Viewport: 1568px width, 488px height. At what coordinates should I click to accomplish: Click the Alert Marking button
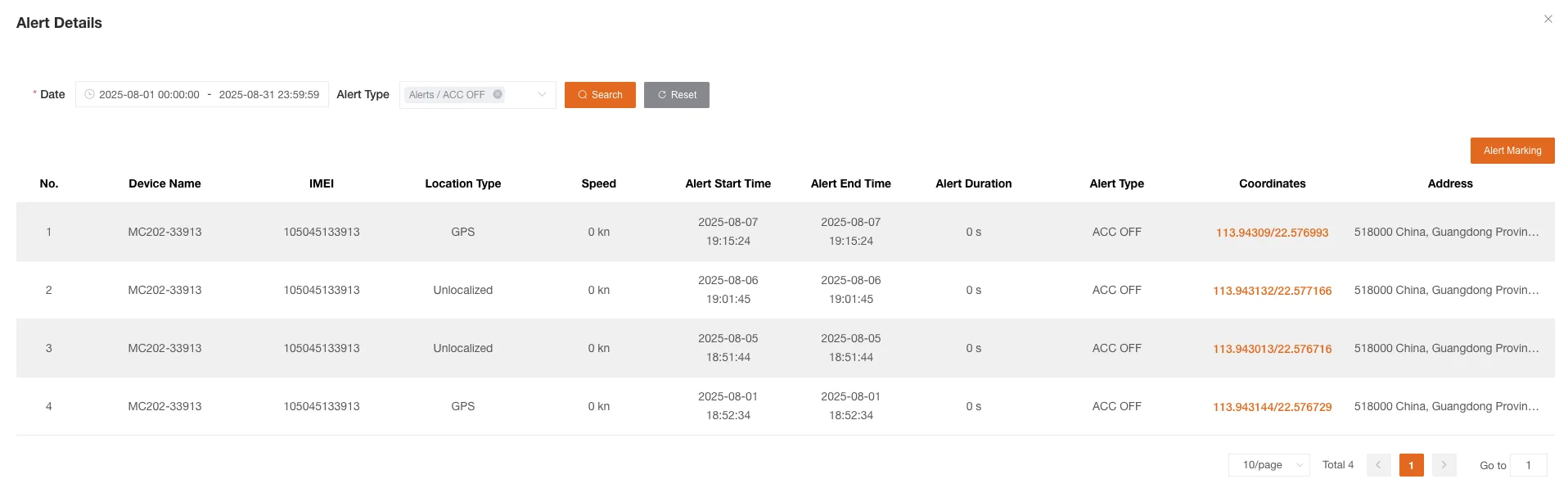(1512, 150)
